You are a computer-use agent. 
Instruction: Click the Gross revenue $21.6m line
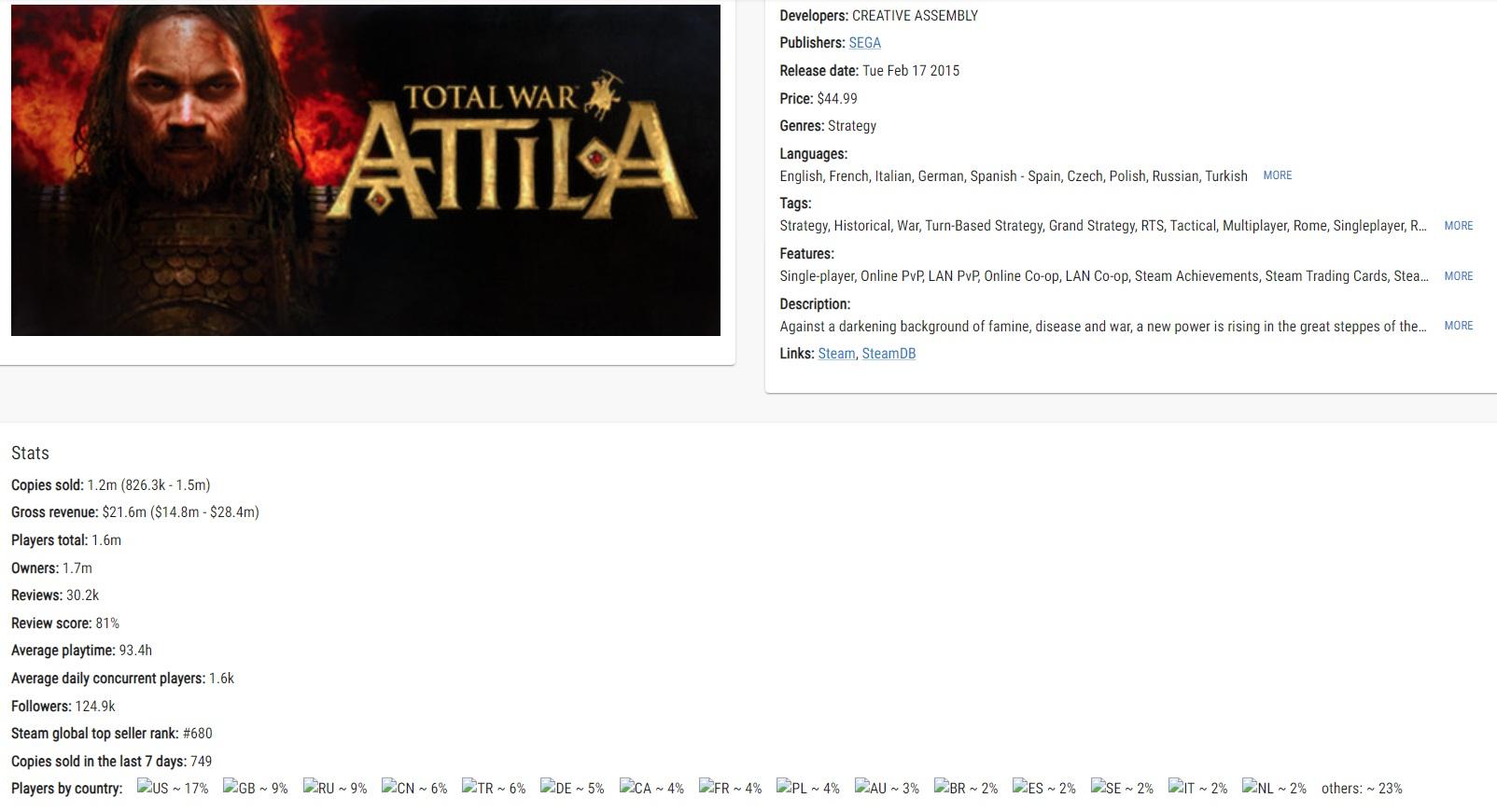(135, 512)
